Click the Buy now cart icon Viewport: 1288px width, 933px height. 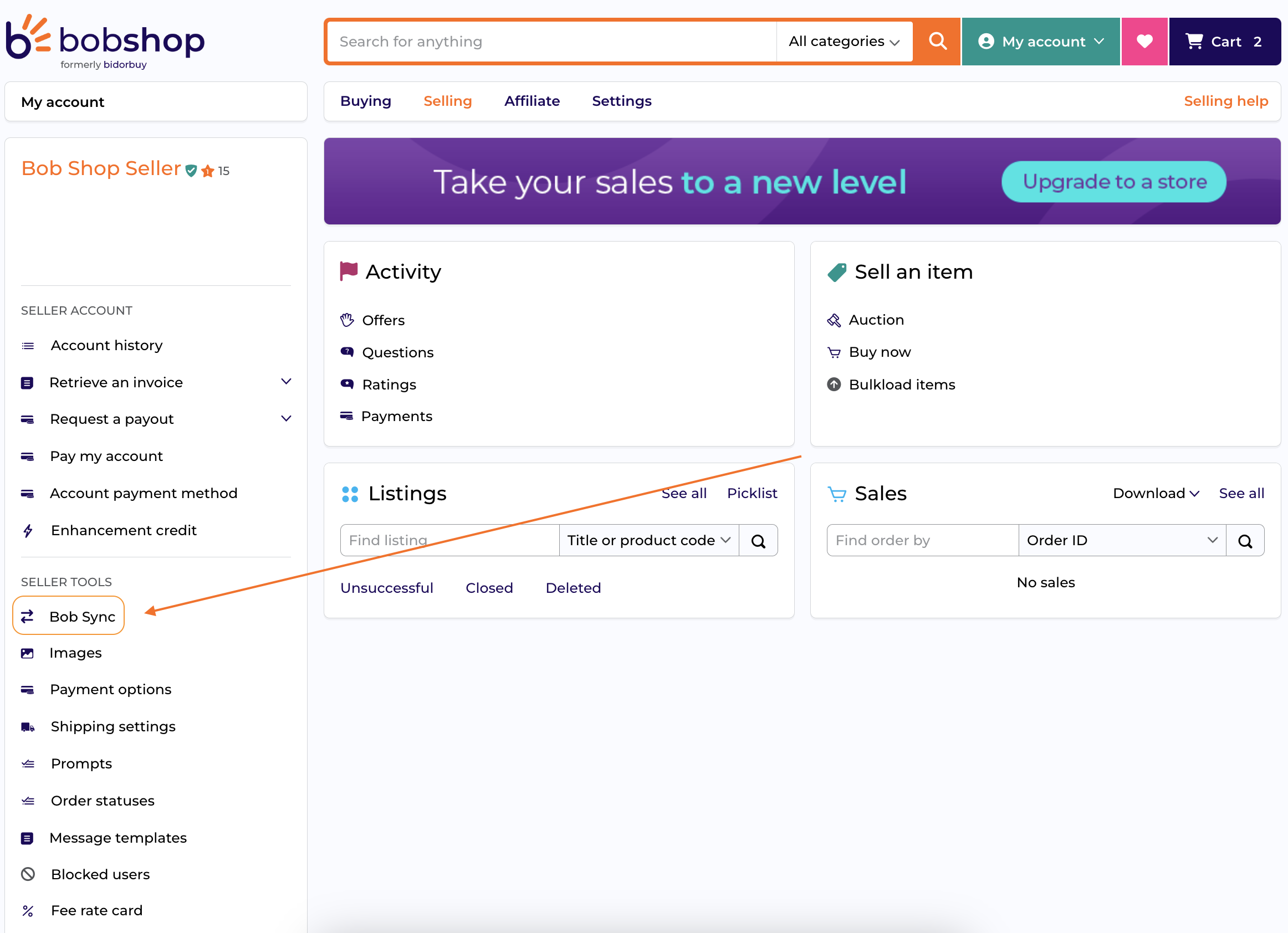tap(834, 352)
